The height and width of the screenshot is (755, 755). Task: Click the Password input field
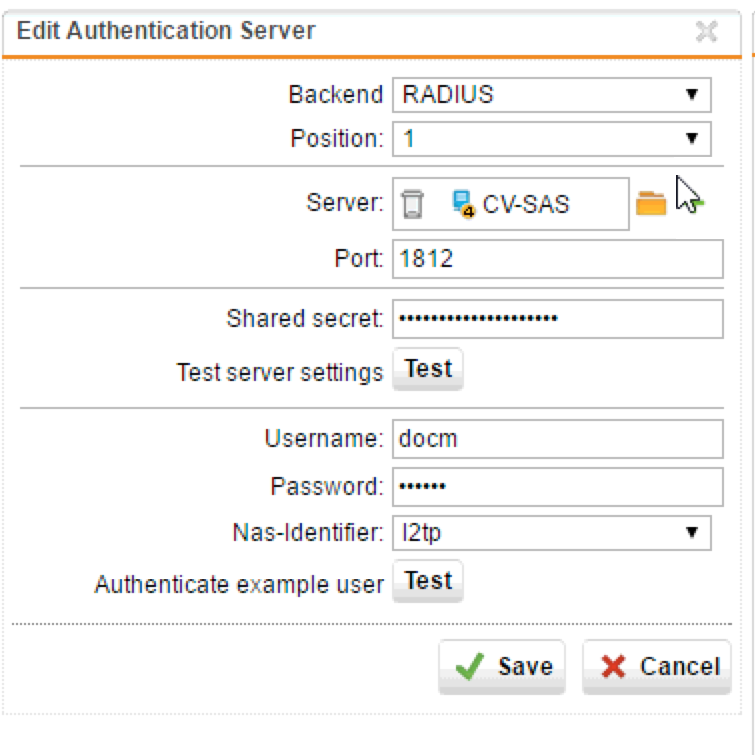558,487
